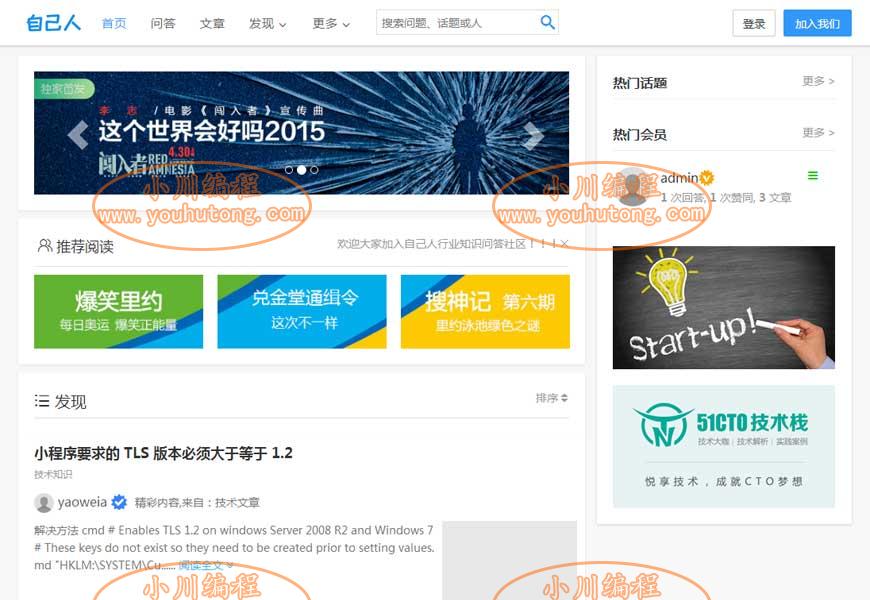
Task: Select the second carousel dot
Action: [x=301, y=170]
